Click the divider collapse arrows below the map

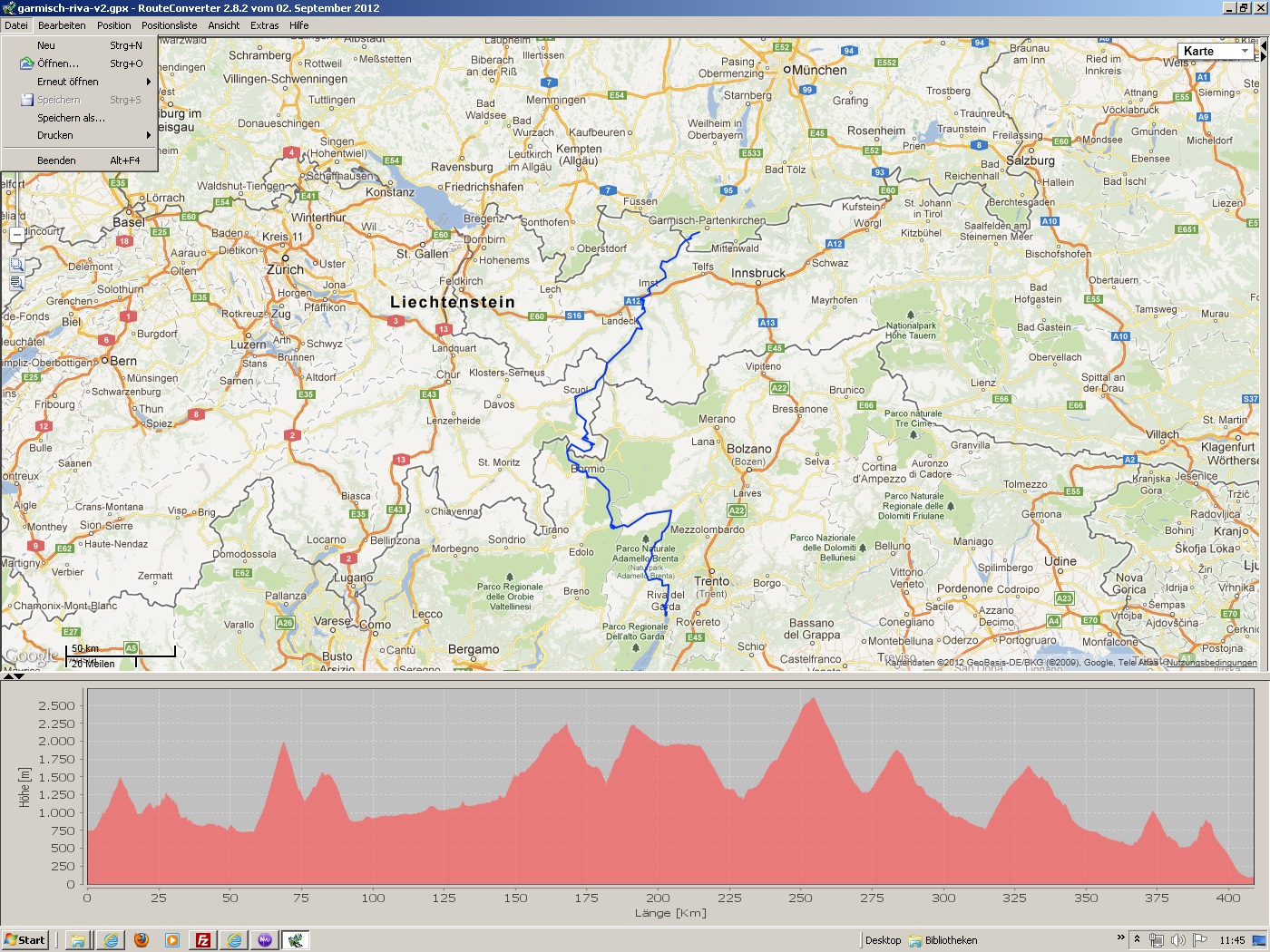coord(14,675)
